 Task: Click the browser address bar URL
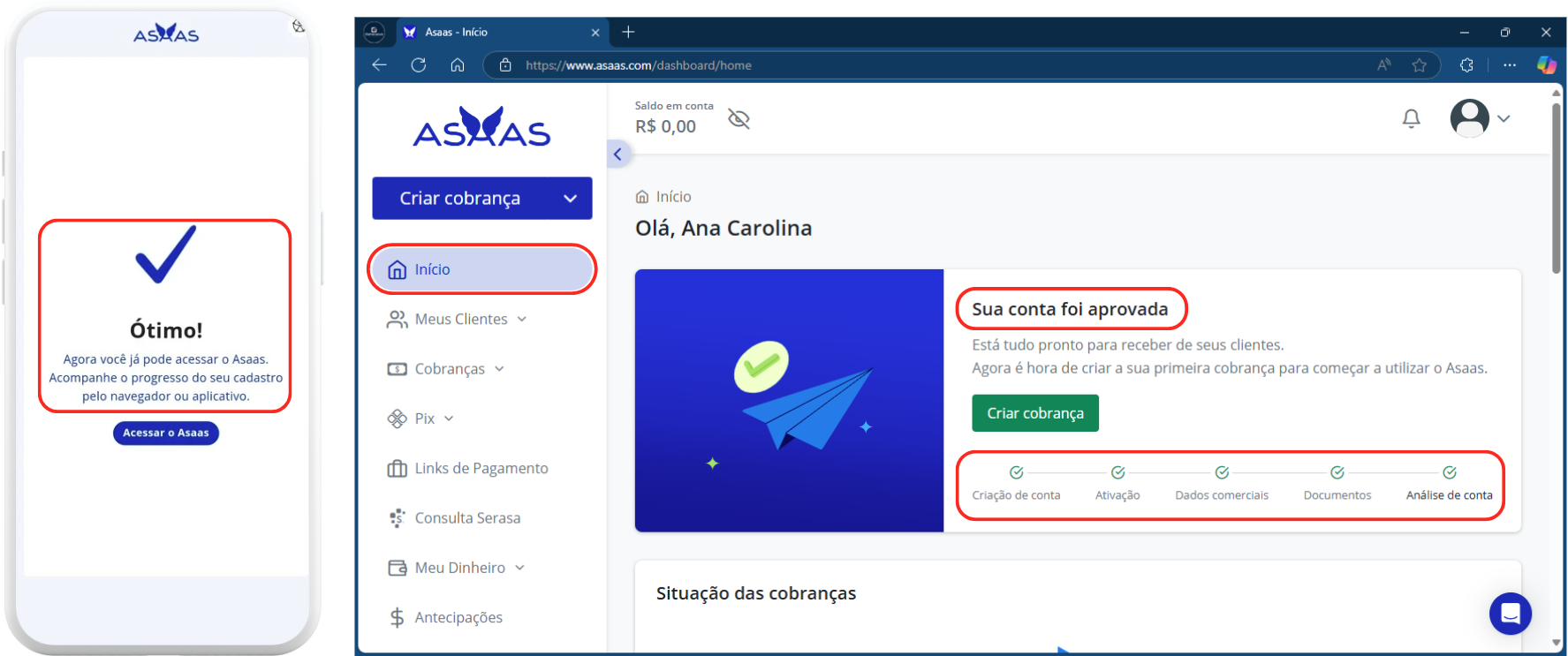click(638, 65)
